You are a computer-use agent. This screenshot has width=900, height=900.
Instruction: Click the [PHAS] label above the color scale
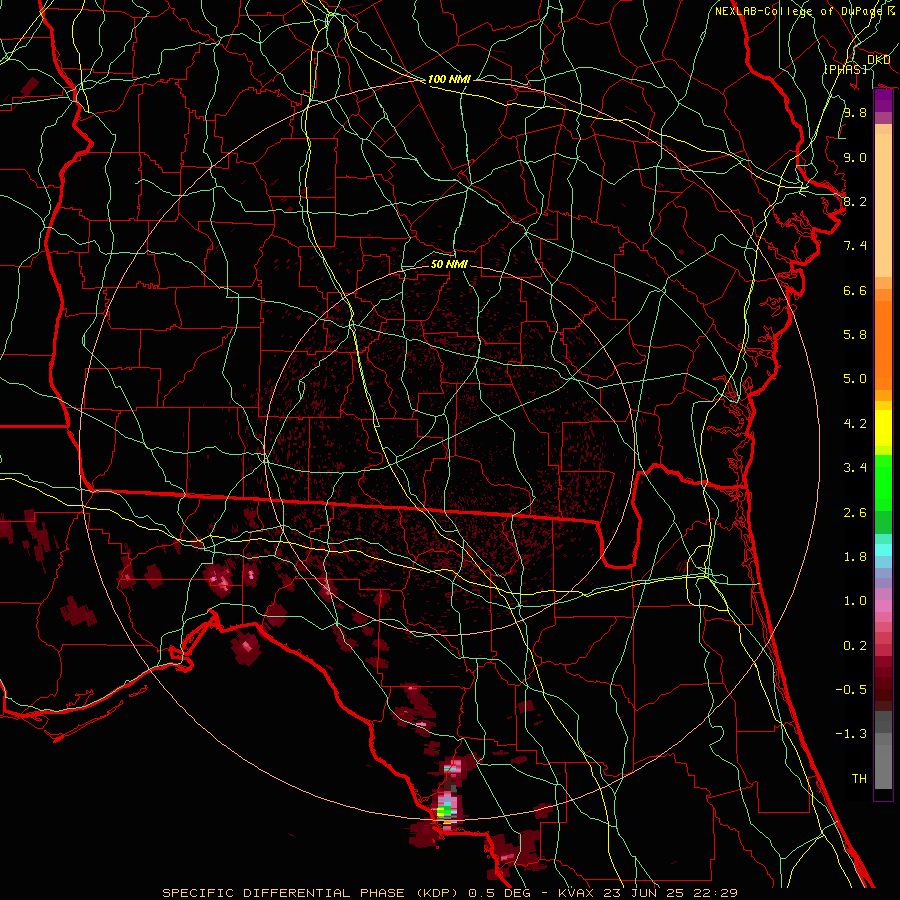(845, 69)
